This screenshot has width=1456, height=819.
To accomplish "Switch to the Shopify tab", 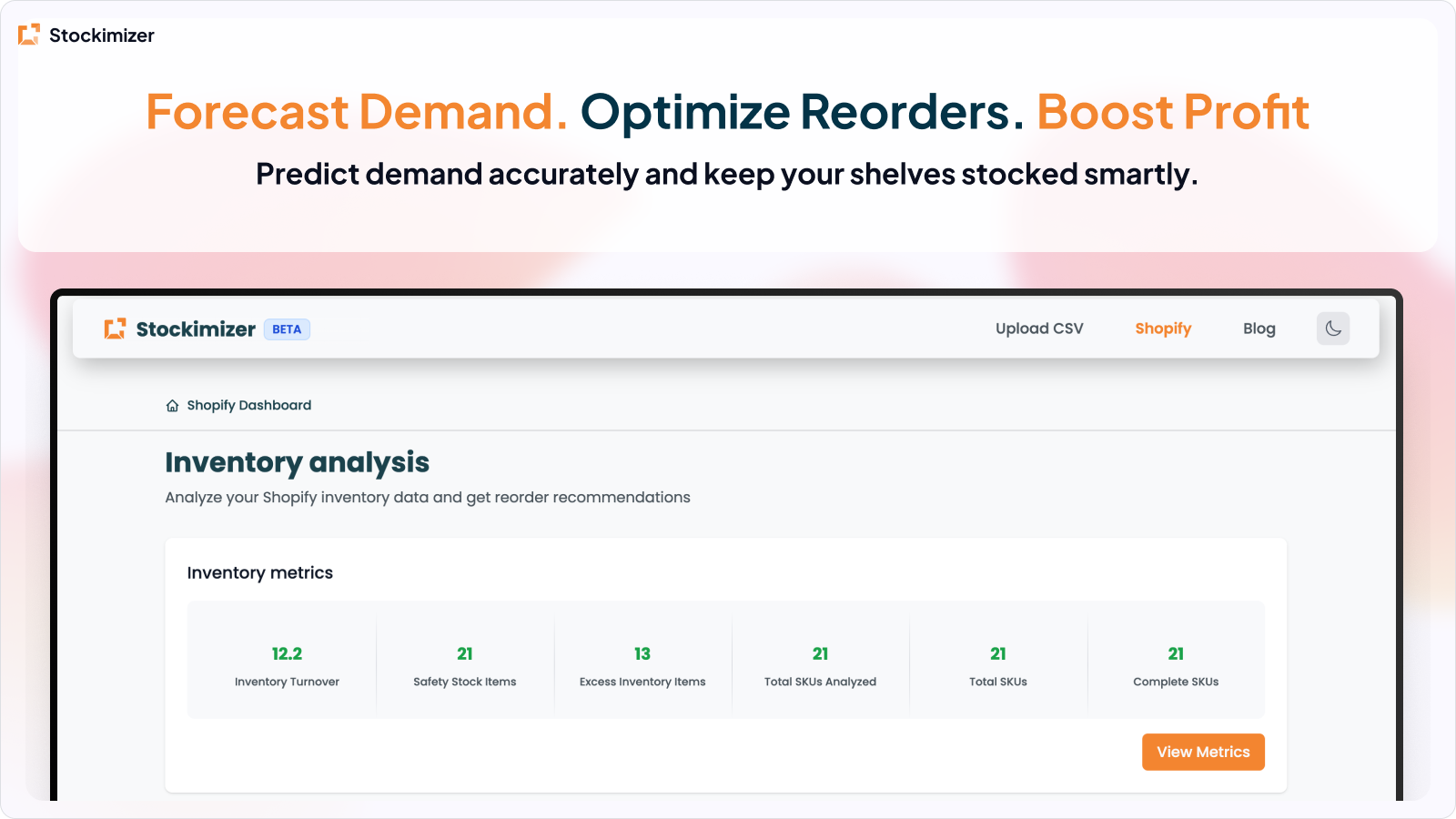I will 1163,329.
